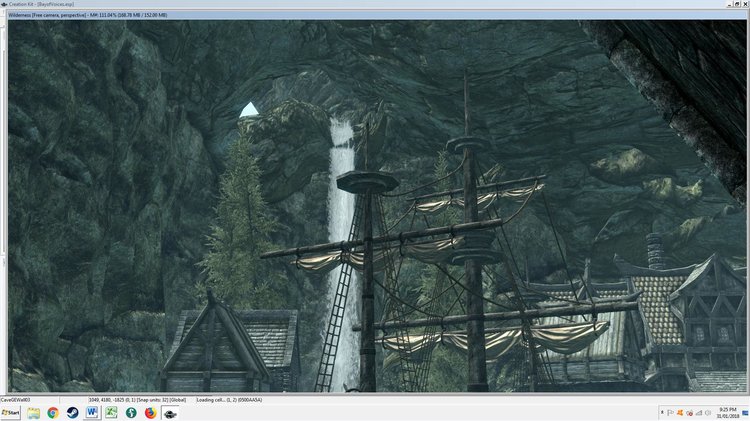Click the volume tray icon

(708, 413)
